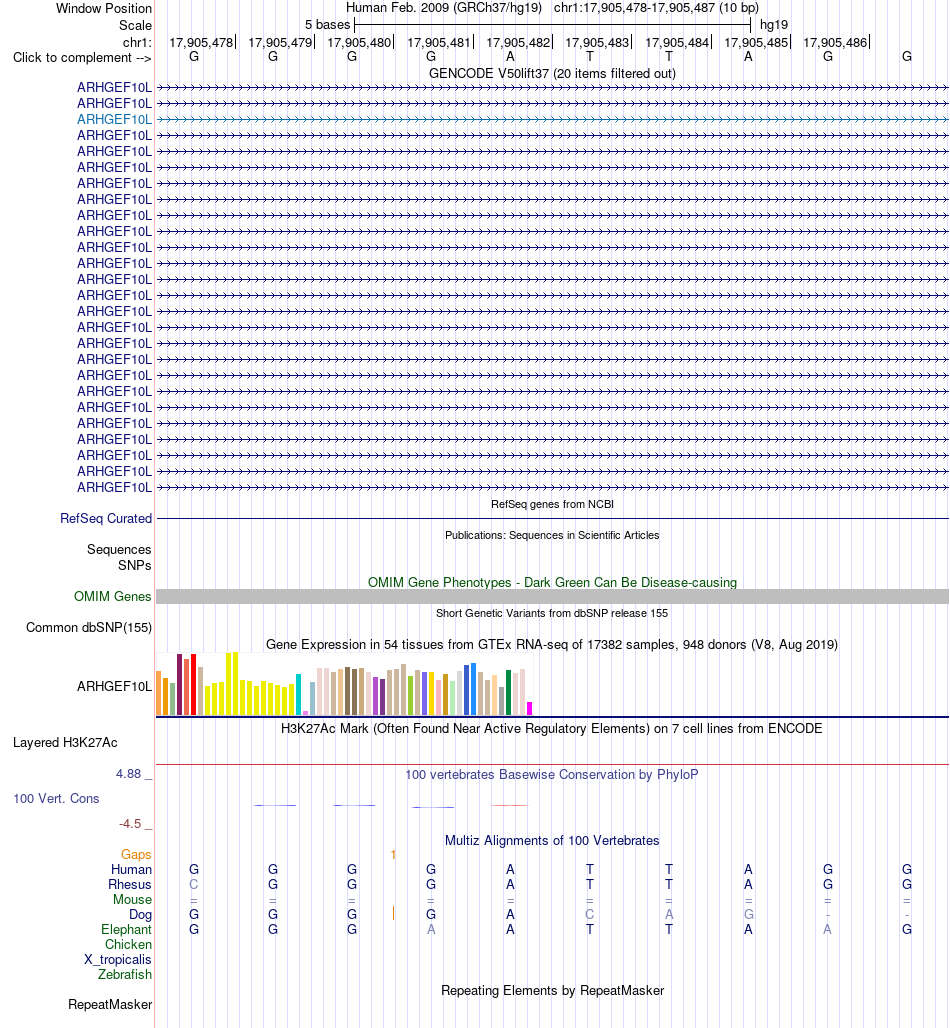Screen dimensions: 950x1028
Task: Click the "Common dbSNP(155)" track label
Action: coord(89,627)
